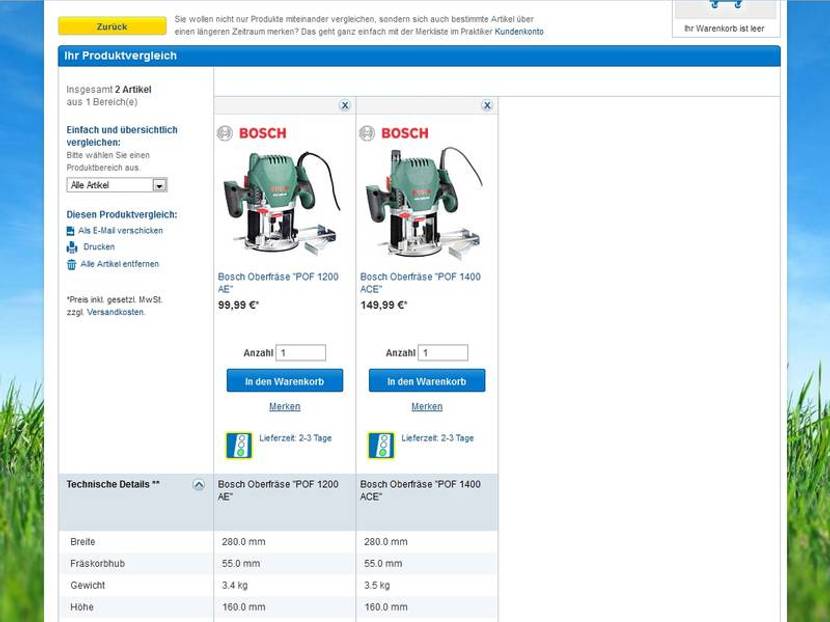
Task: Click the yellow Zurück button
Action: [x=112, y=26]
